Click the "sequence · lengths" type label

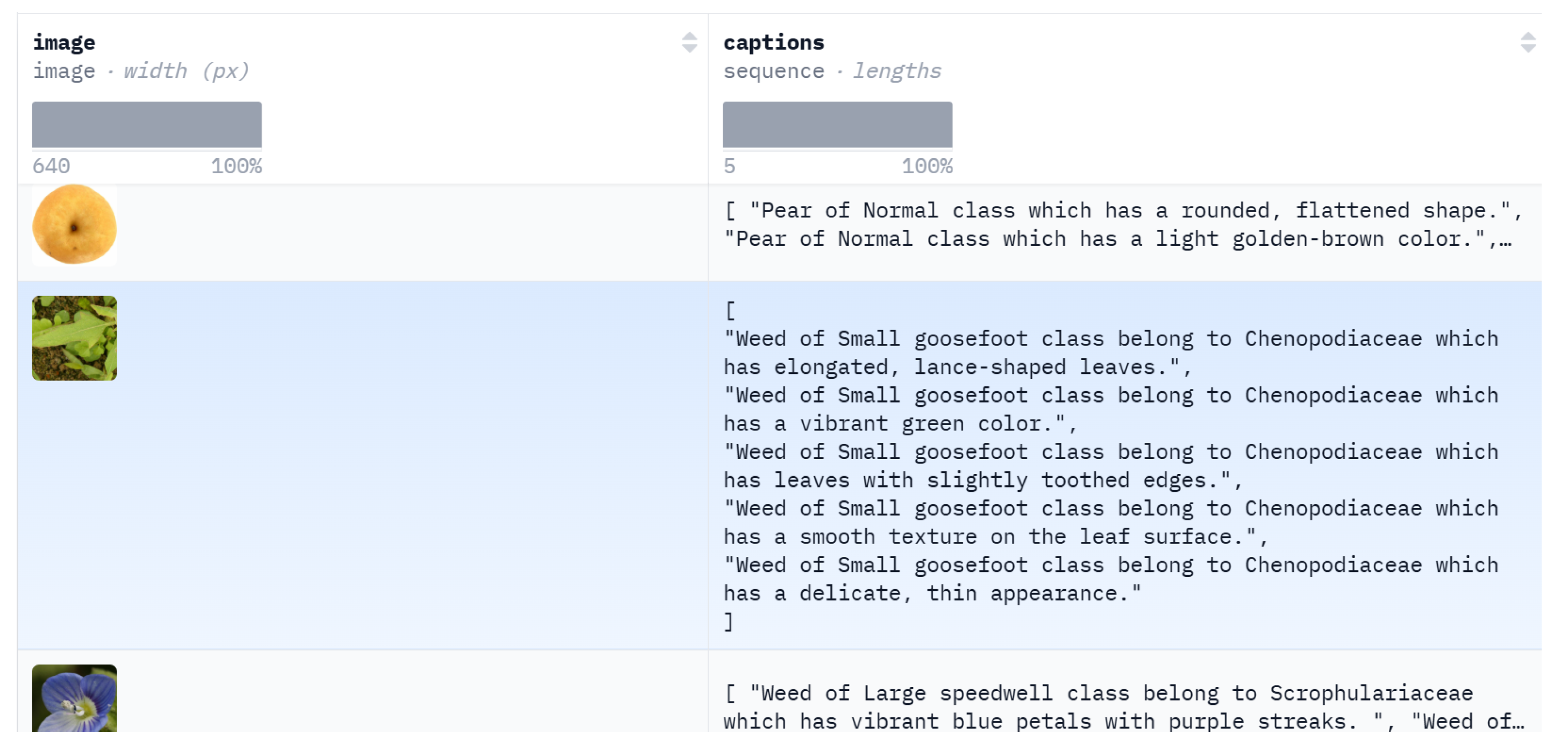(x=831, y=70)
